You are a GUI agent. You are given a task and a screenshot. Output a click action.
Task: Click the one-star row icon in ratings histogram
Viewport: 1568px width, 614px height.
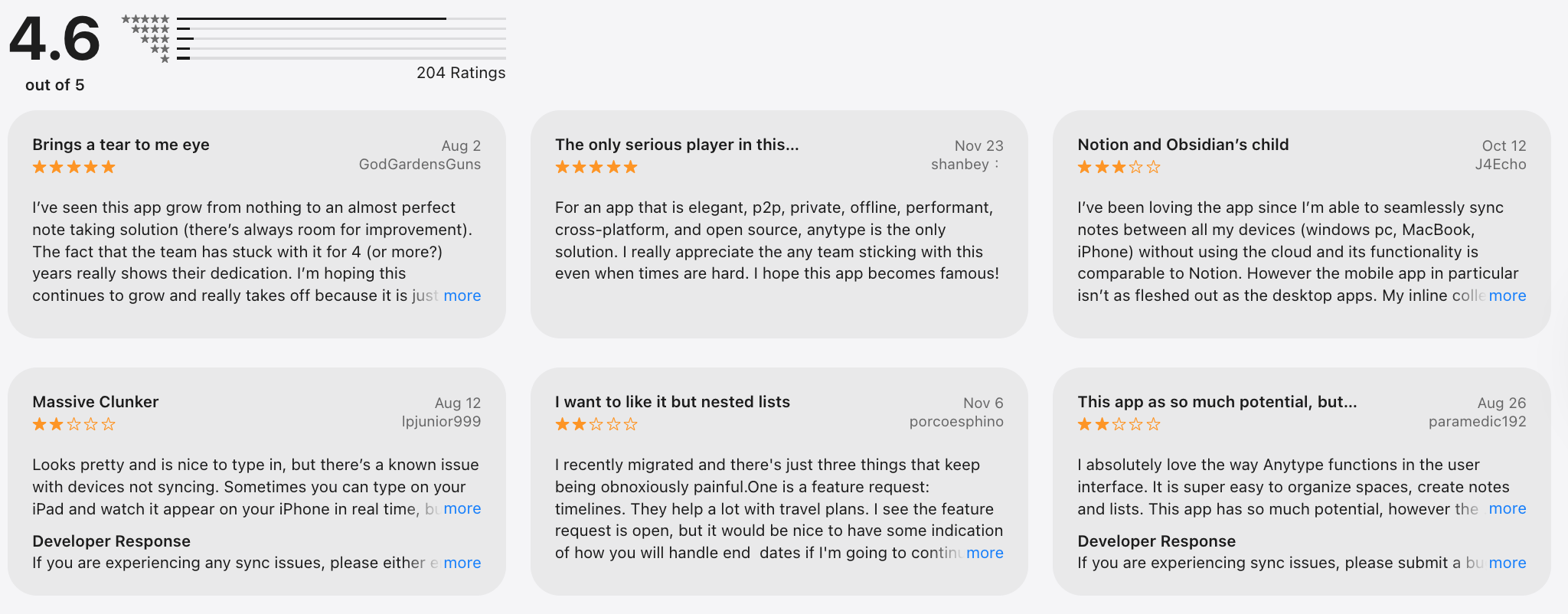[165, 59]
